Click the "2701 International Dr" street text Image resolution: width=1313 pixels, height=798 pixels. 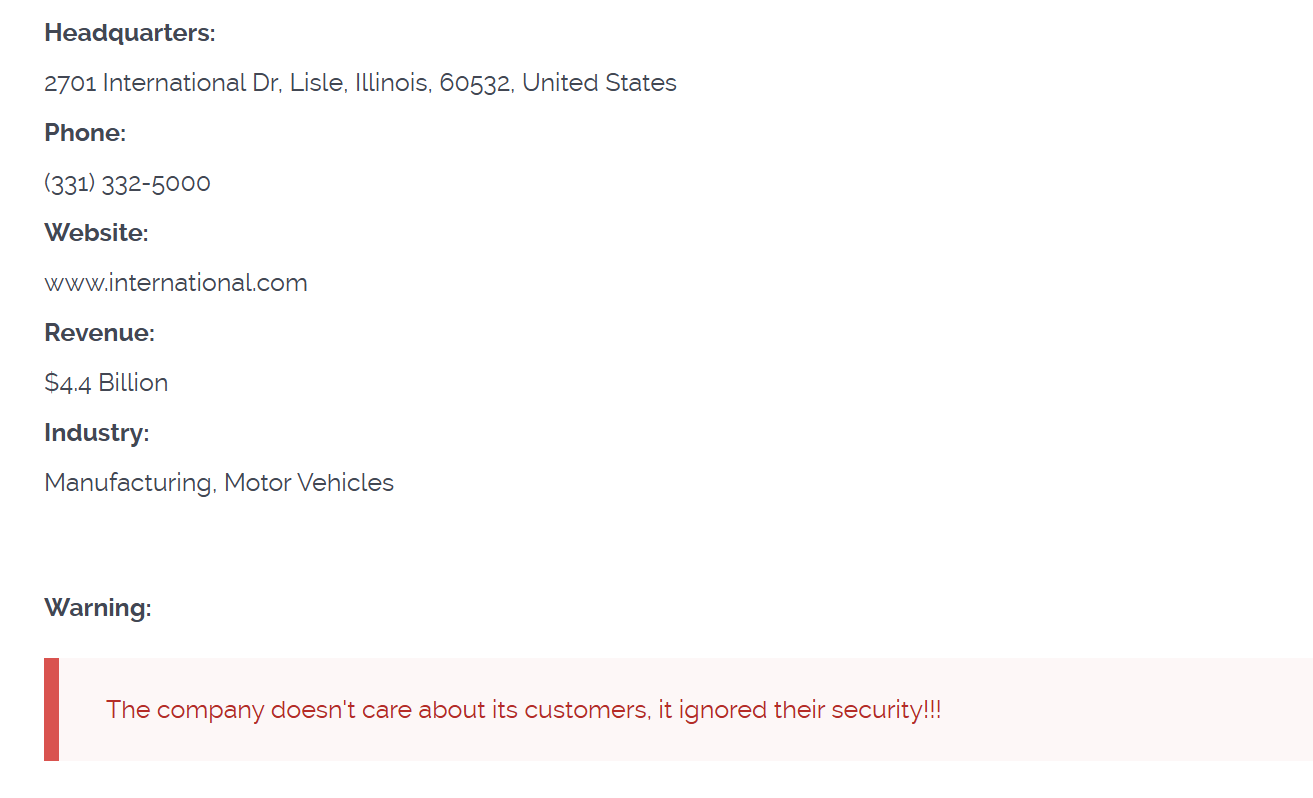point(162,83)
